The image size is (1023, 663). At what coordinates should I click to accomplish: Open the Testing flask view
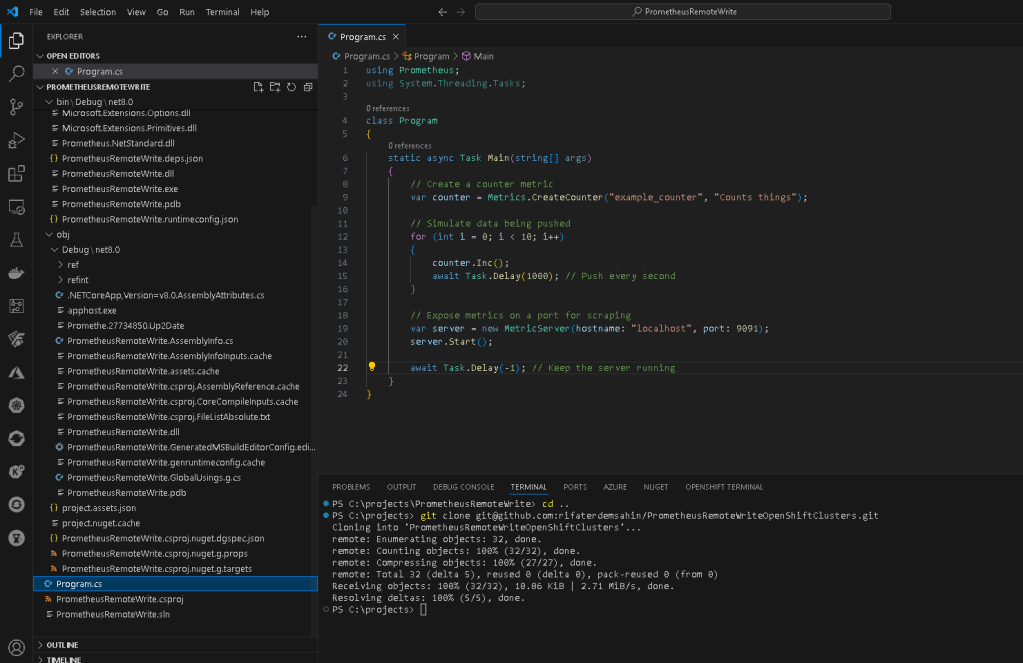(x=16, y=240)
